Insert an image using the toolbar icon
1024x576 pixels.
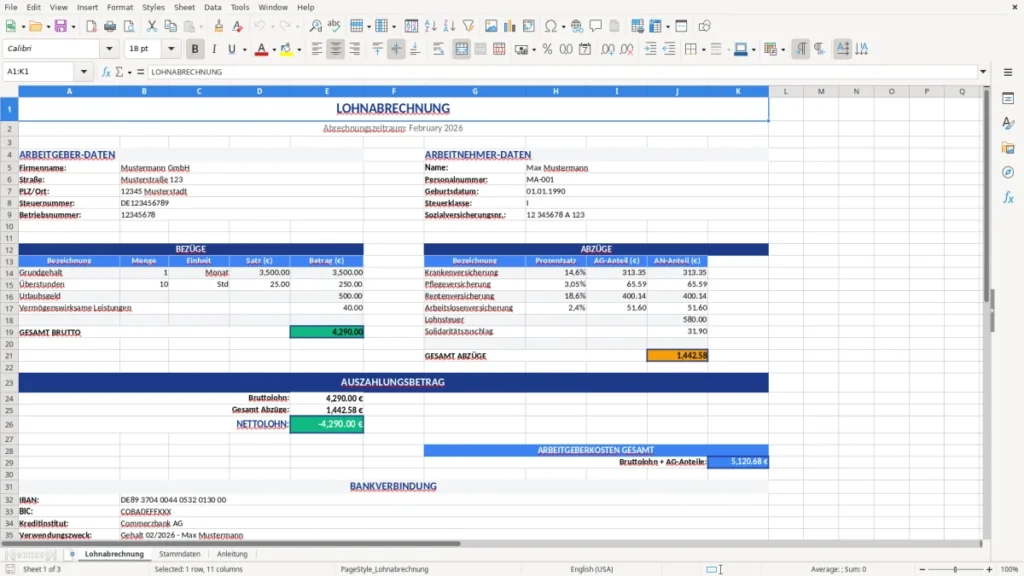pos(491,26)
